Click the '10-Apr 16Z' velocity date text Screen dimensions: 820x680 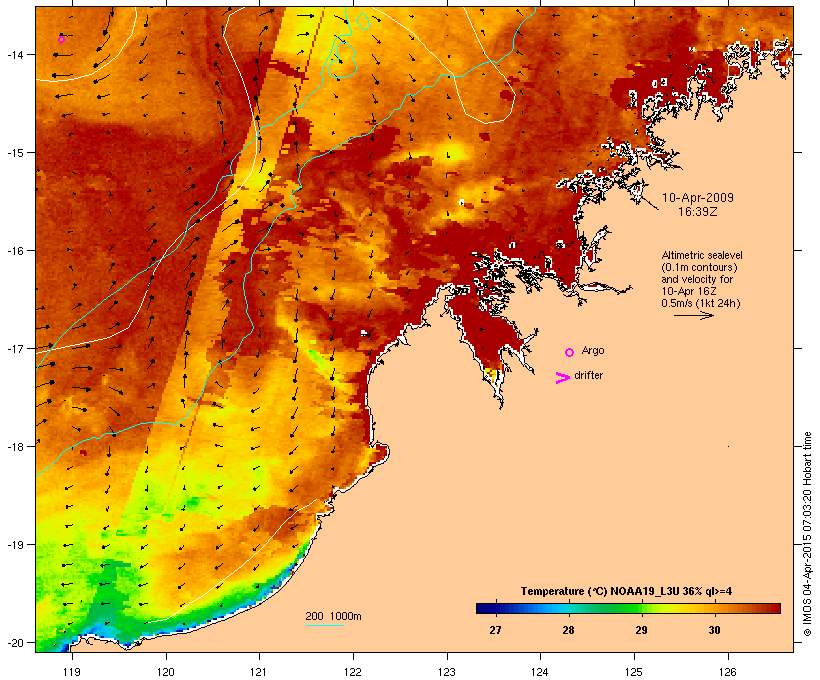coord(689,291)
